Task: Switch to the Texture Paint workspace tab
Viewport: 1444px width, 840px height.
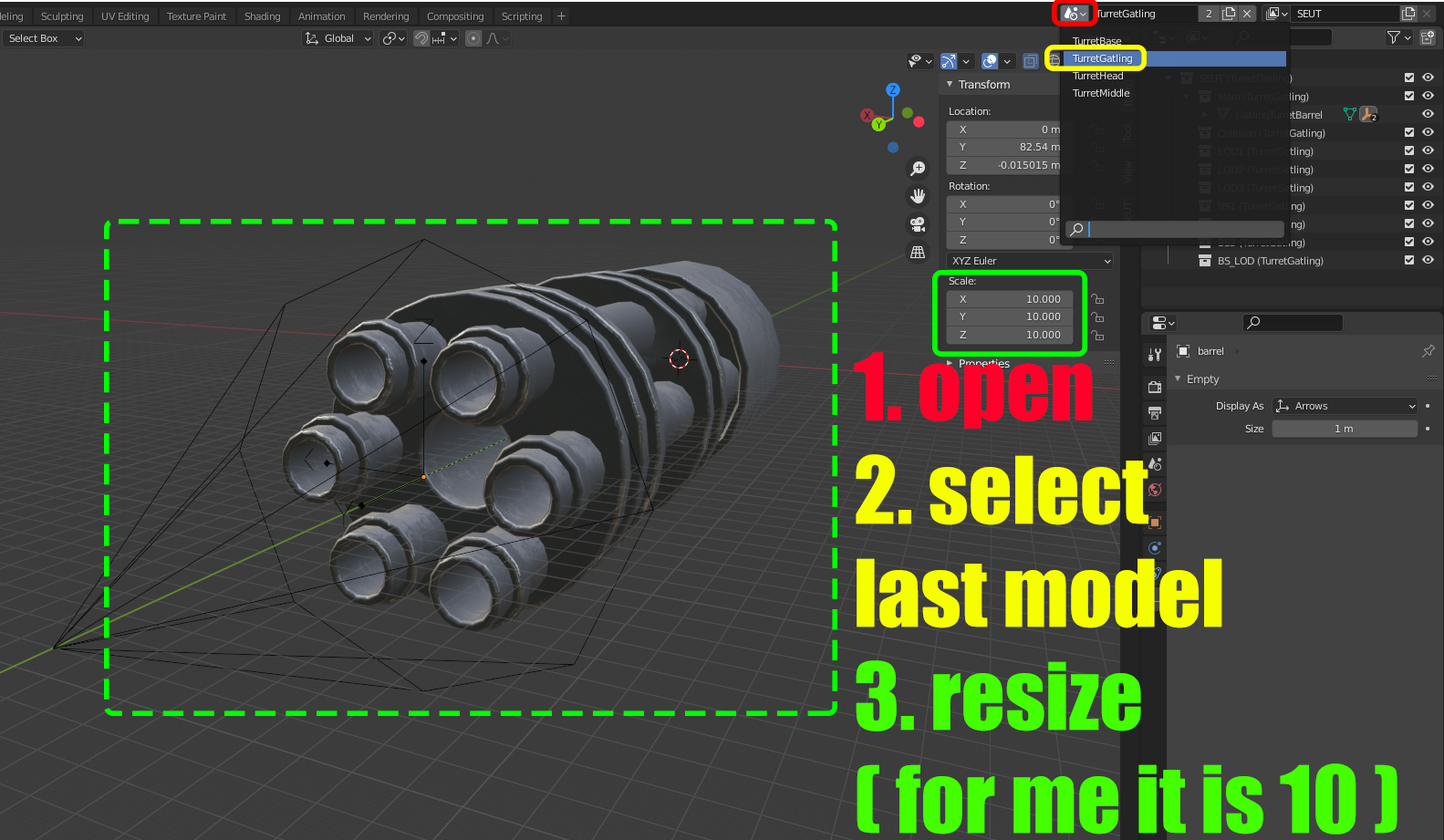Action: tap(196, 16)
